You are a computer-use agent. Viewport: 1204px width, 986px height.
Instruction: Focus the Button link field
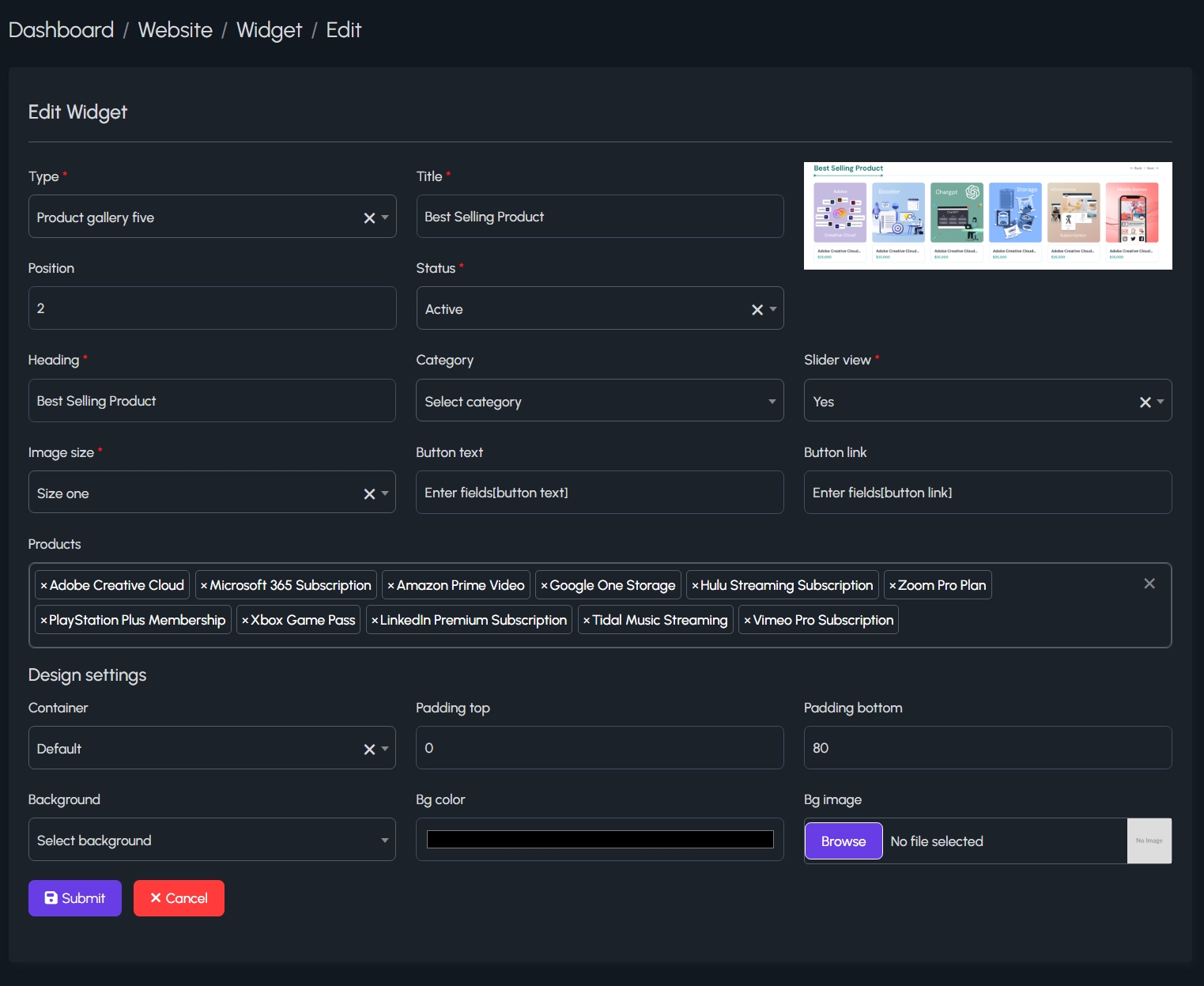point(988,493)
